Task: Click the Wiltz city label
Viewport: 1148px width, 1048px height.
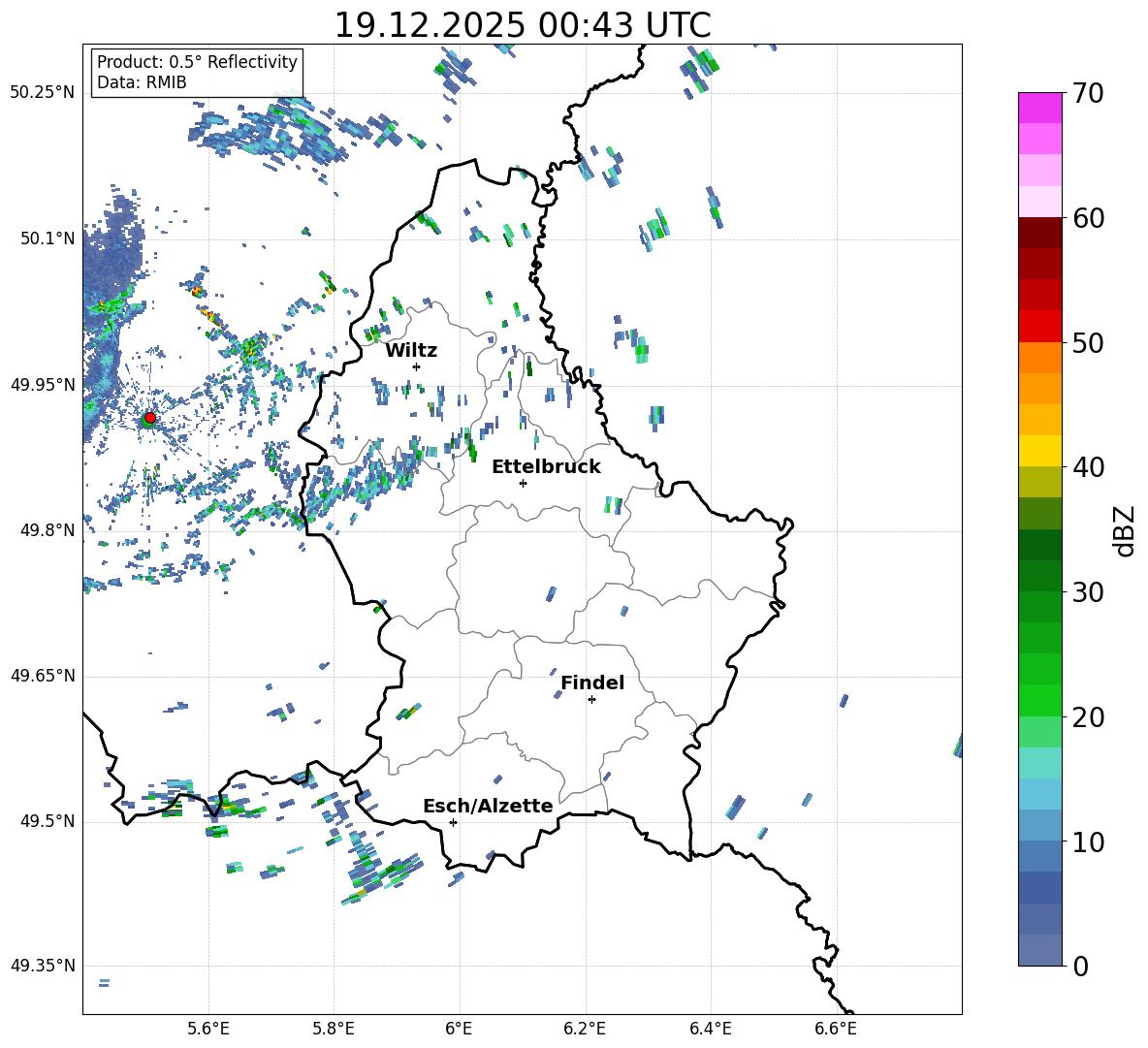Action: pos(411,350)
